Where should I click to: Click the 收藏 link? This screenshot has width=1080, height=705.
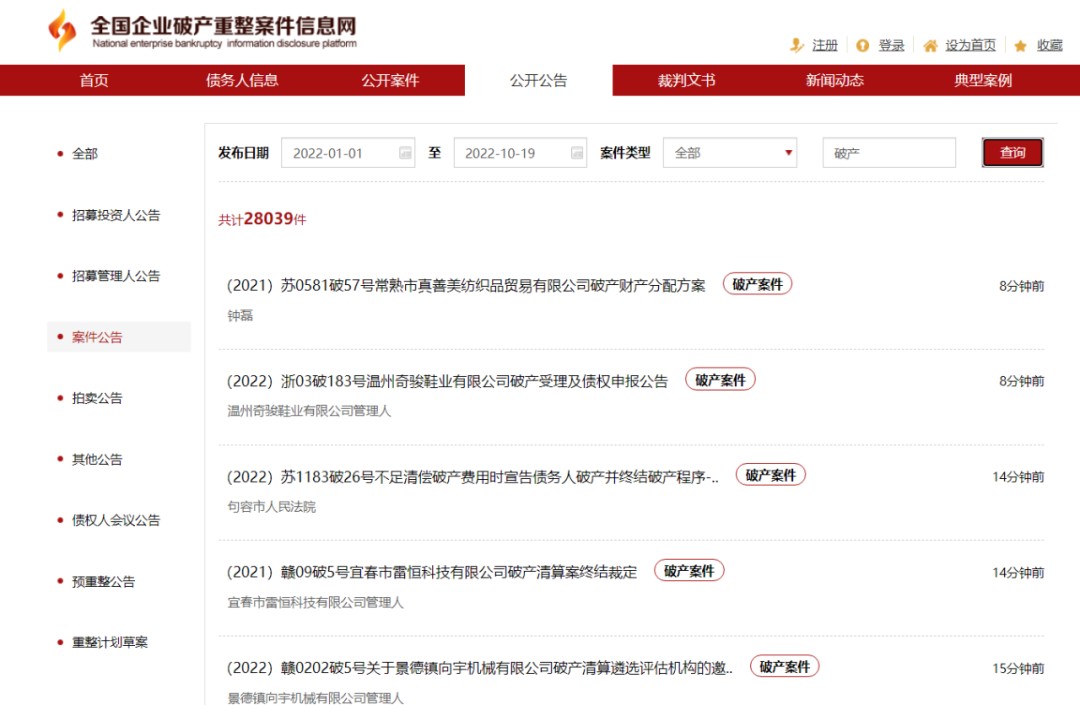pos(1050,45)
